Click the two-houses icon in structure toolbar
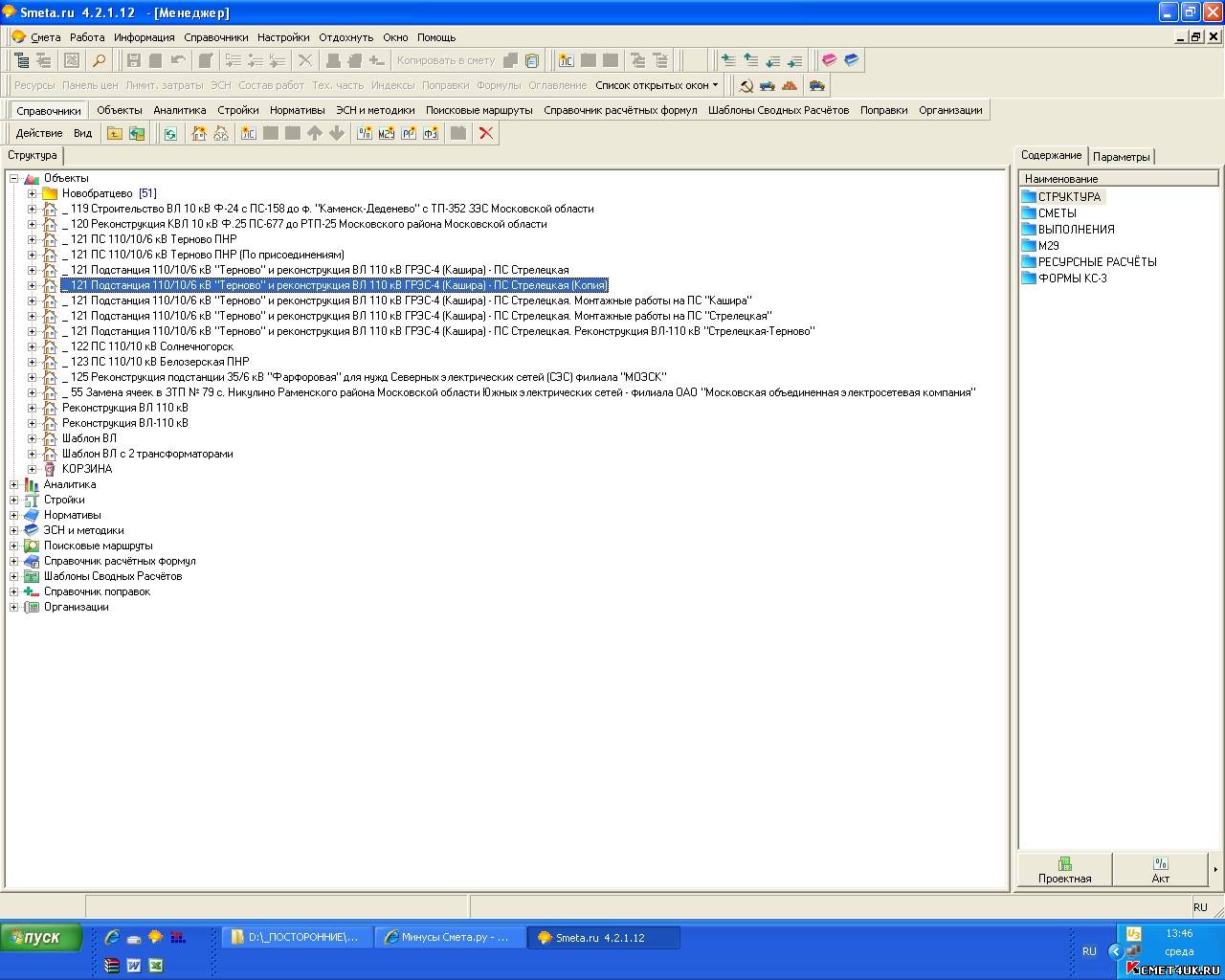 pos(221,133)
